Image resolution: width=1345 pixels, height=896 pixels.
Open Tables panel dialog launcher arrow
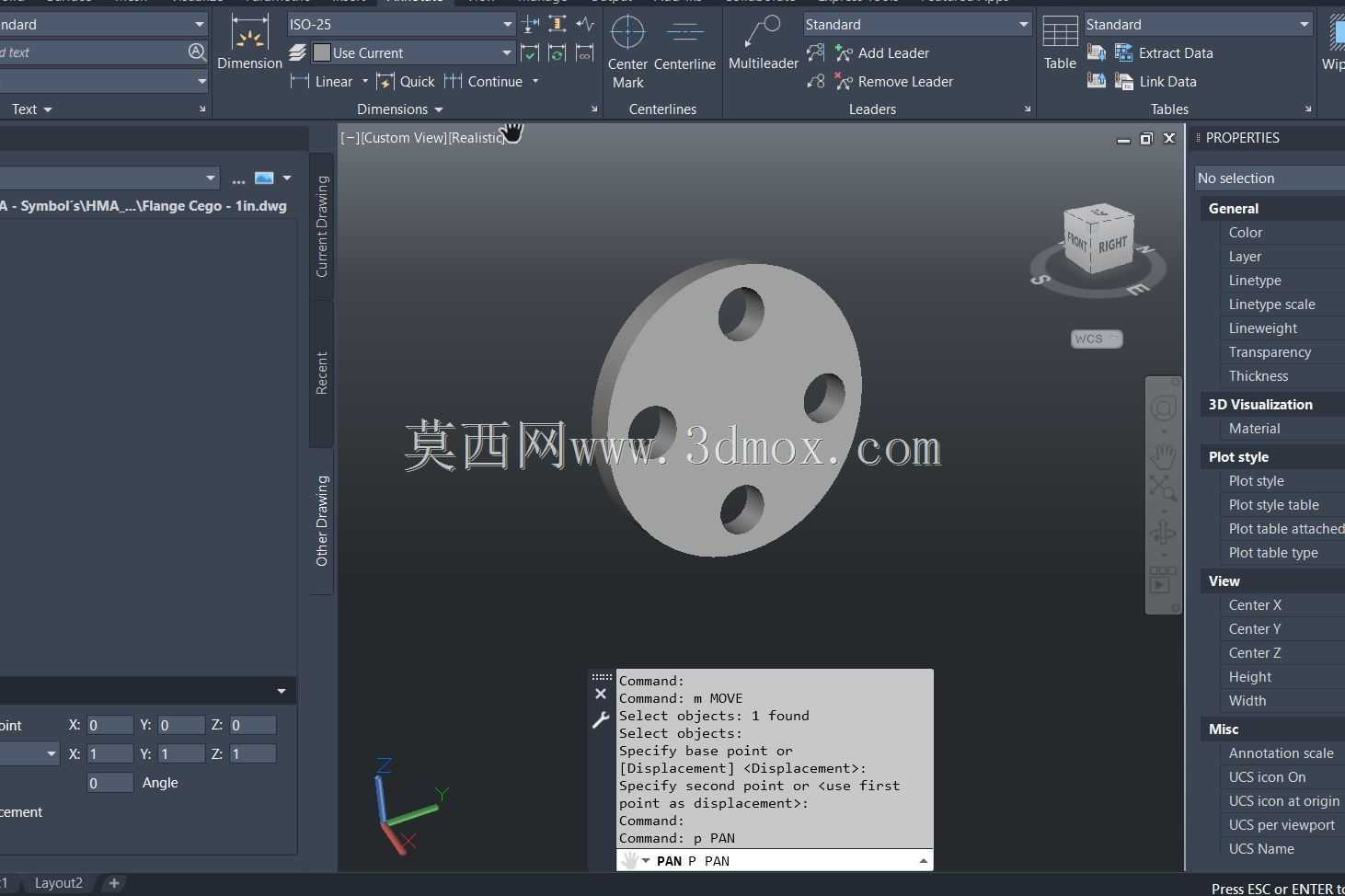pyautogui.click(x=1308, y=109)
